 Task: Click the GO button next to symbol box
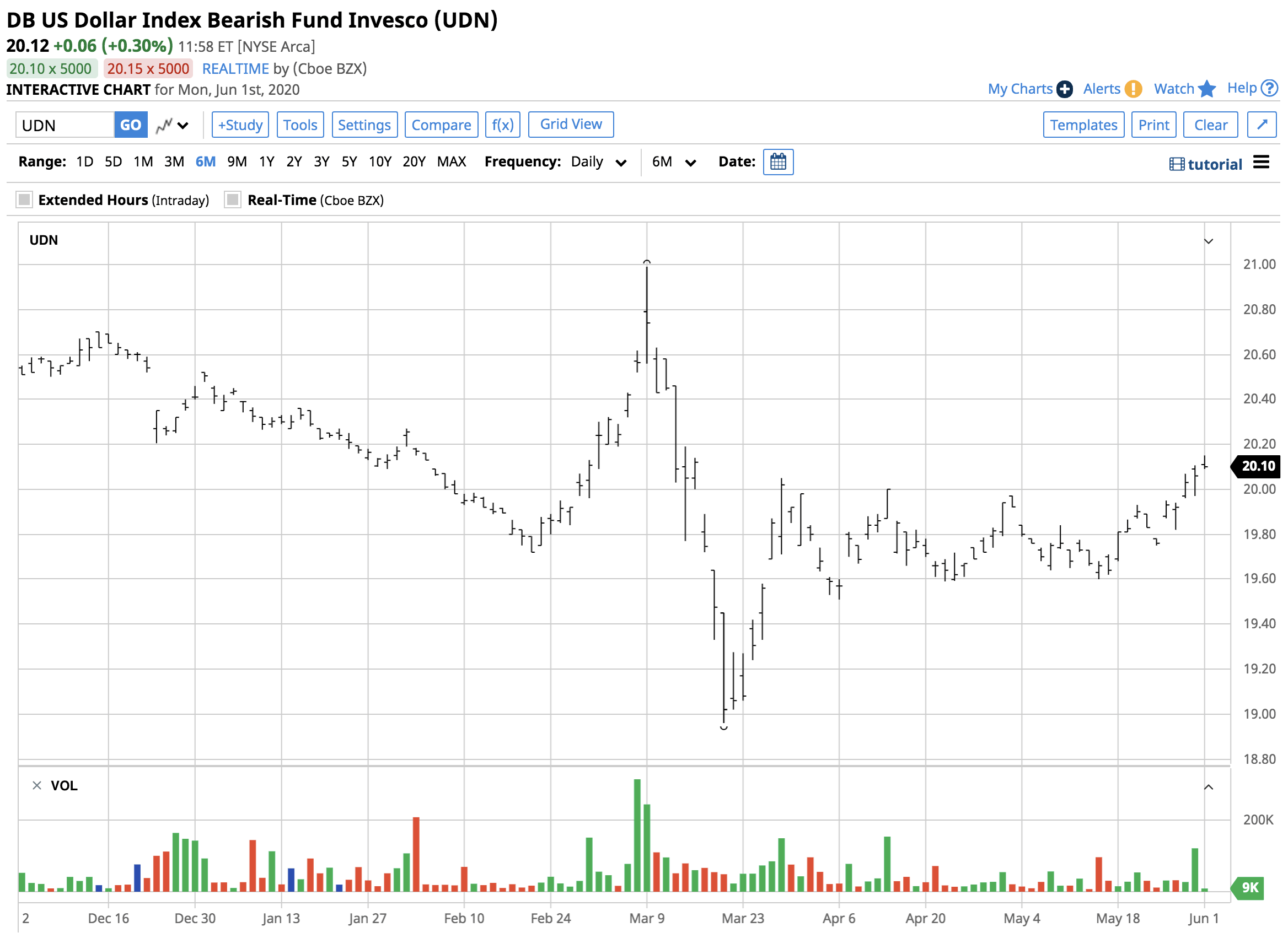pyautogui.click(x=131, y=125)
